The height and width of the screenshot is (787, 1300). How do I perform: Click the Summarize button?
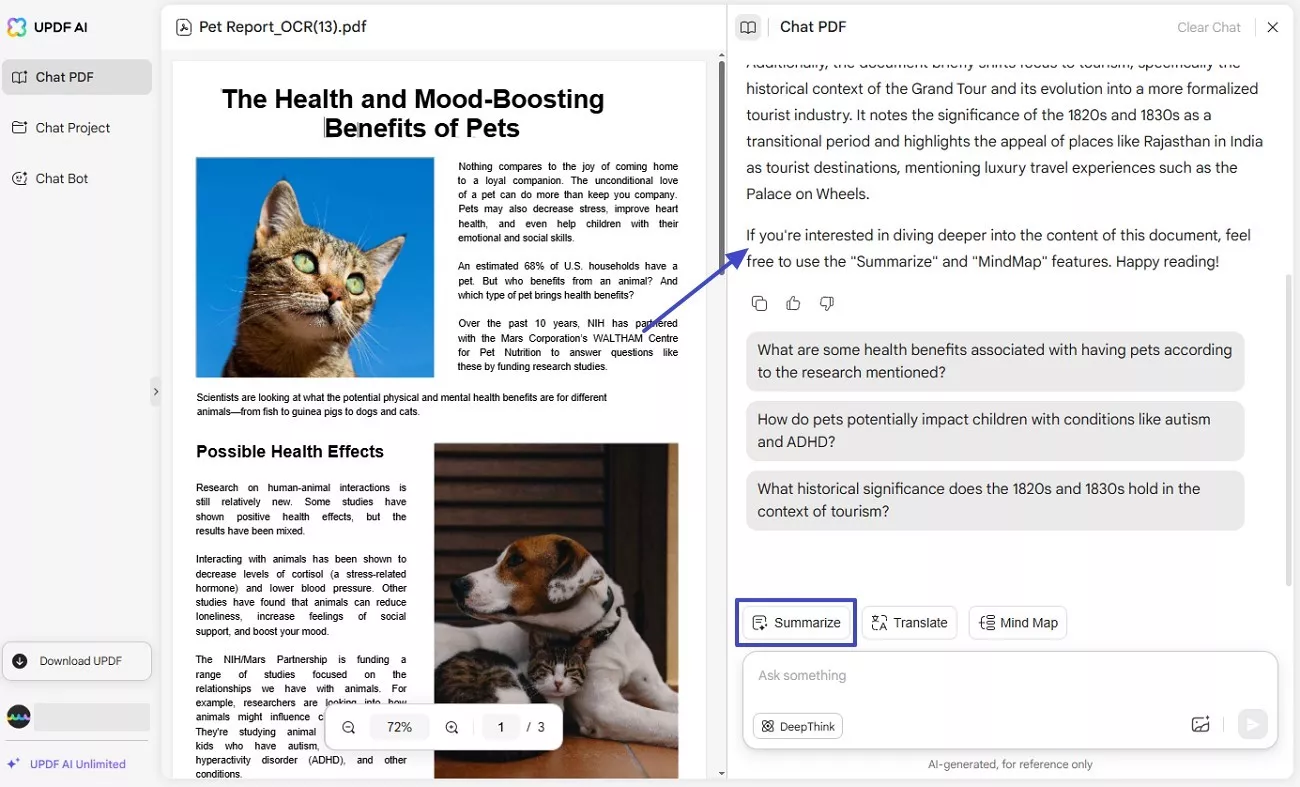click(797, 623)
